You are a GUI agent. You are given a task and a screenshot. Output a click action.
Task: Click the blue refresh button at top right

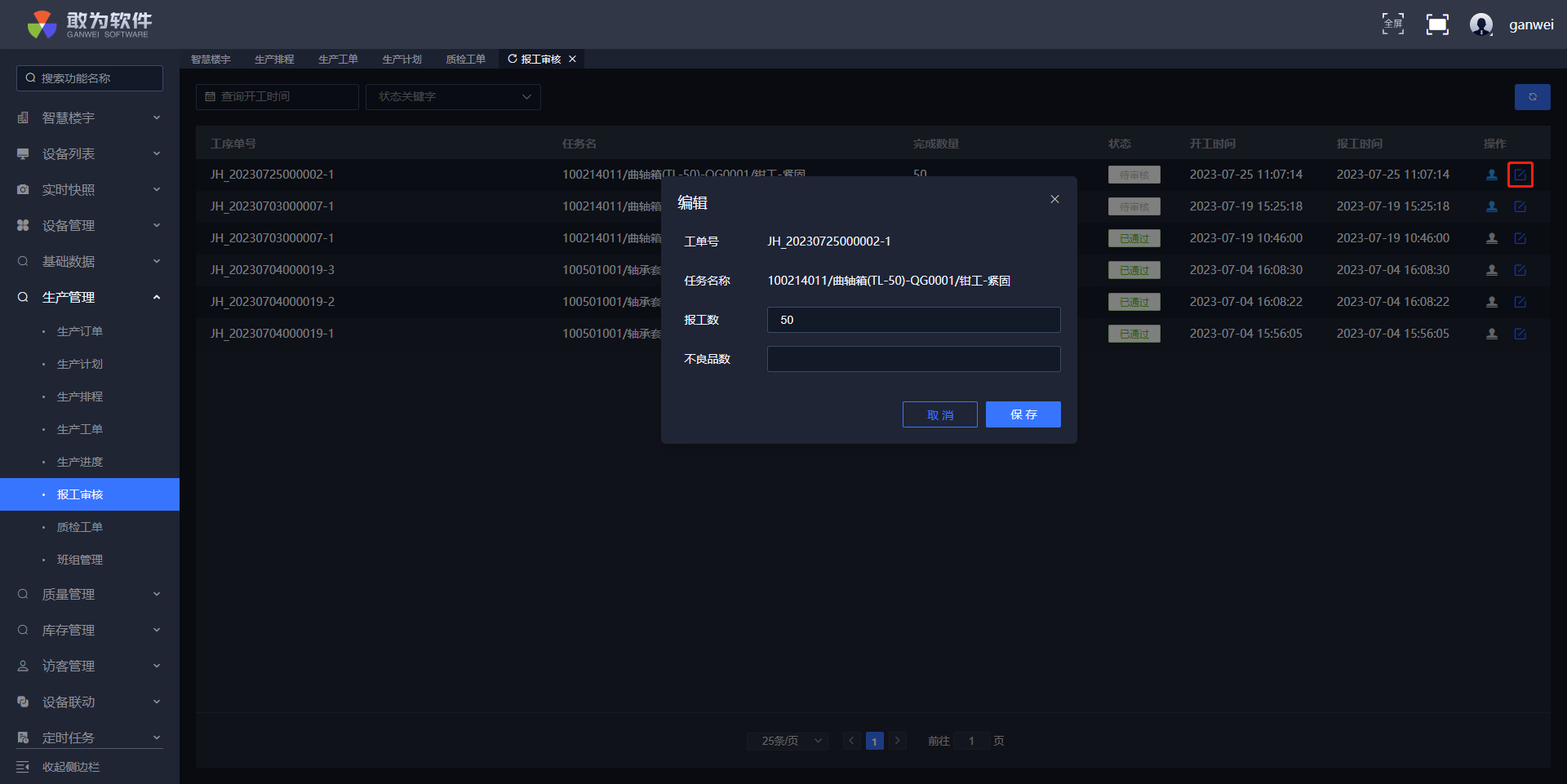point(1532,97)
